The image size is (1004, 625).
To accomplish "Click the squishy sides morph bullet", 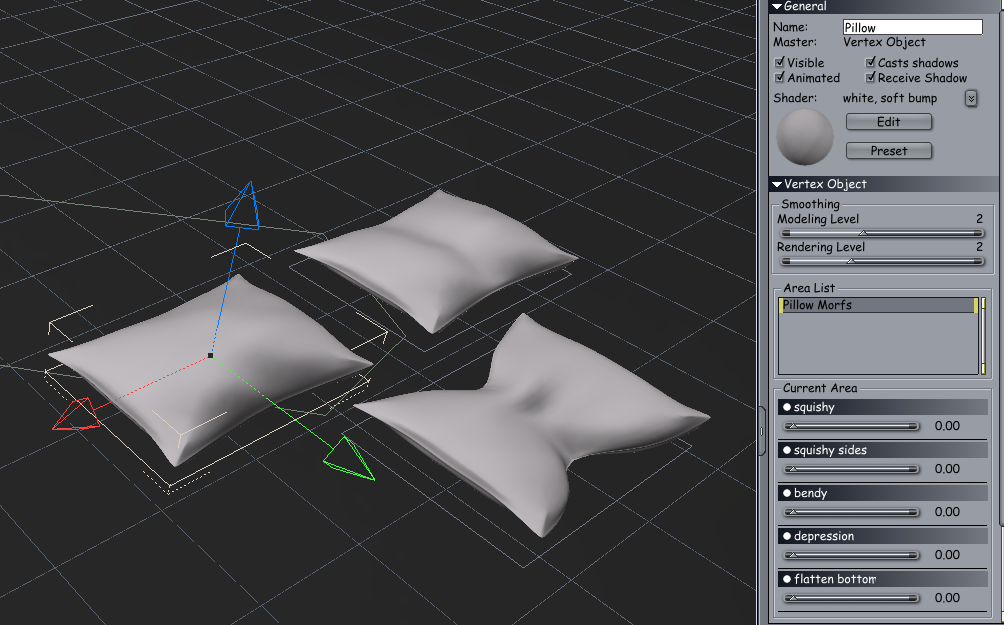I will [x=787, y=450].
